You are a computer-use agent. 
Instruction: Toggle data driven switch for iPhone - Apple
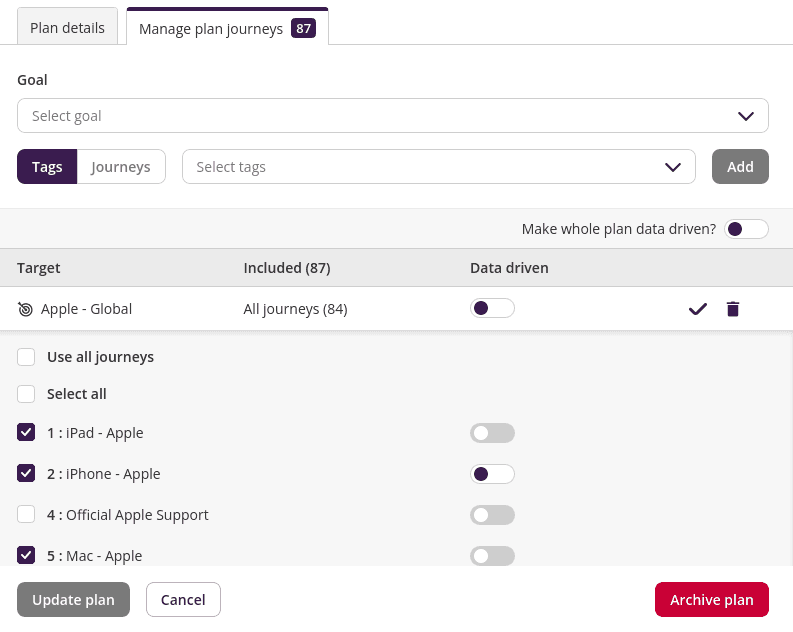[x=492, y=474]
